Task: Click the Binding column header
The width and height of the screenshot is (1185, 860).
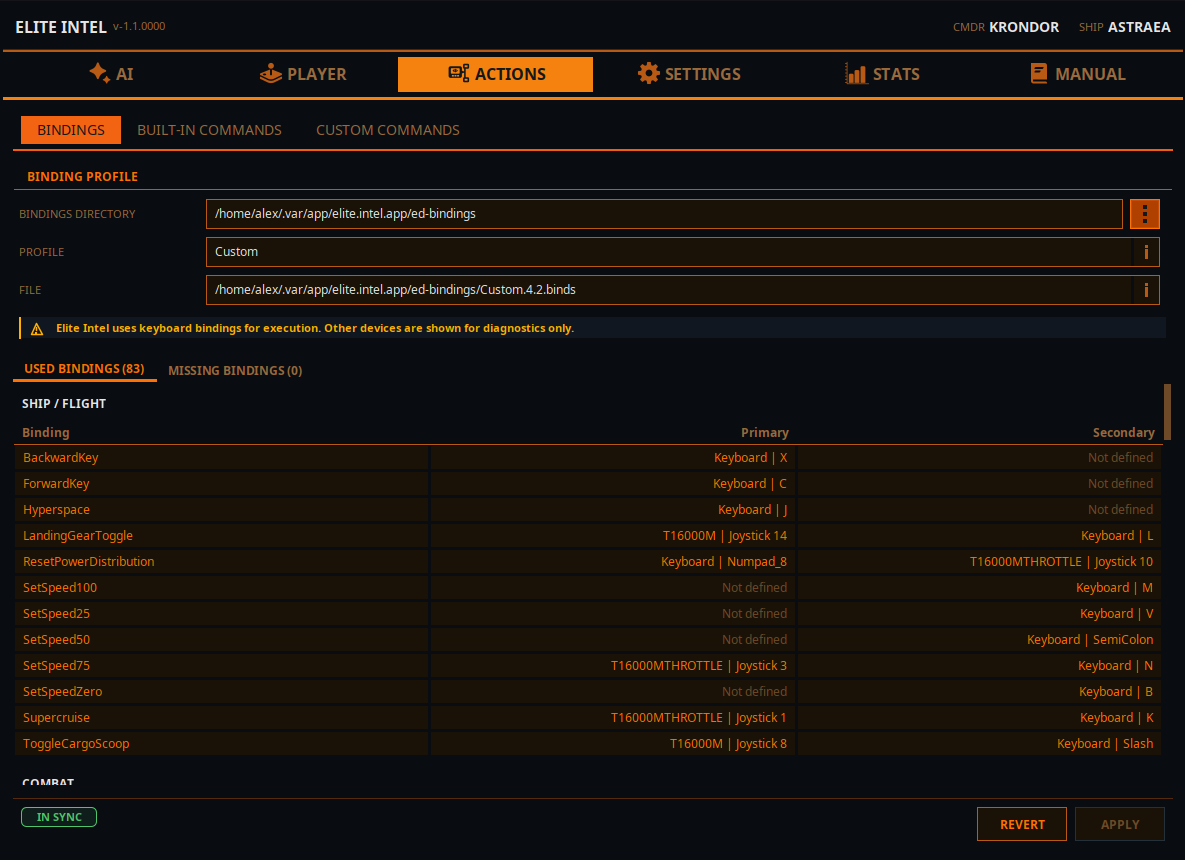Action: pos(46,432)
